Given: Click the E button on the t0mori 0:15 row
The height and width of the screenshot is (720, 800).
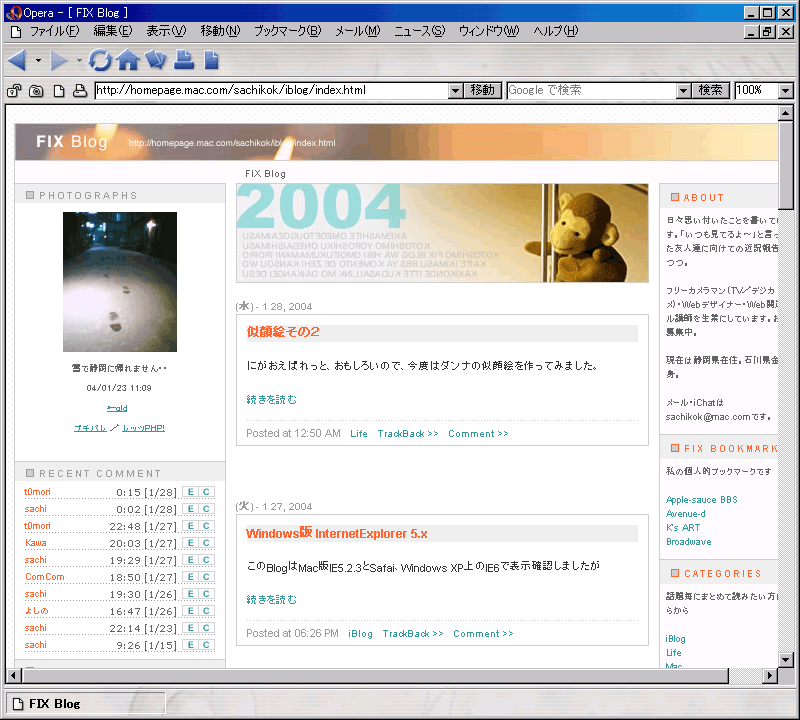Looking at the screenshot, I should click(191, 492).
